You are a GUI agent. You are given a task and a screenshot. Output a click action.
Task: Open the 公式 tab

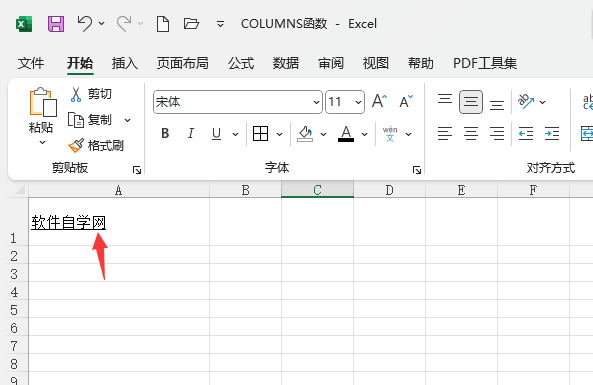pyautogui.click(x=241, y=63)
